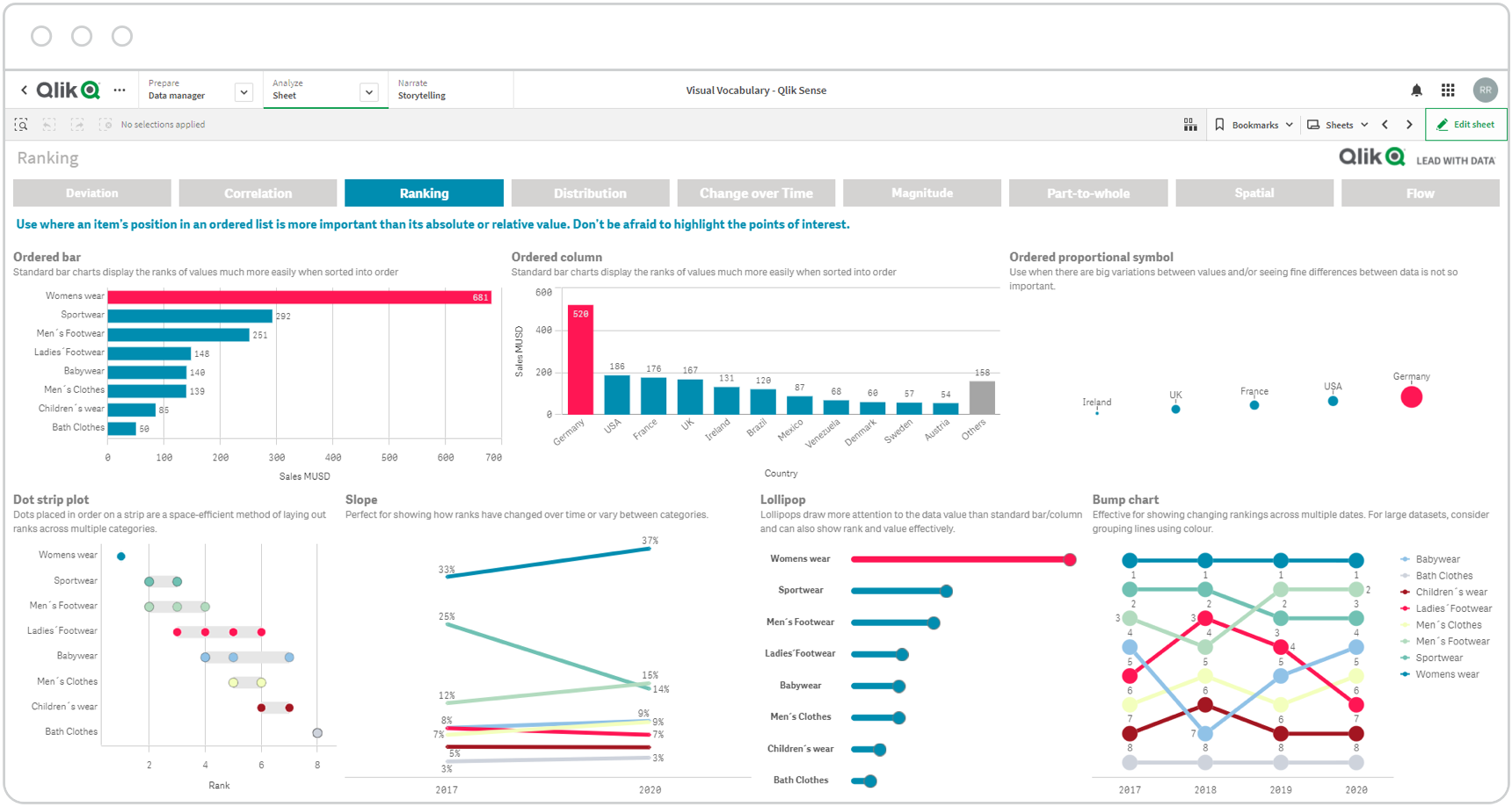This screenshot has width=1512, height=807.
Task: Go to next sheet arrow
Action: pyautogui.click(x=1409, y=125)
